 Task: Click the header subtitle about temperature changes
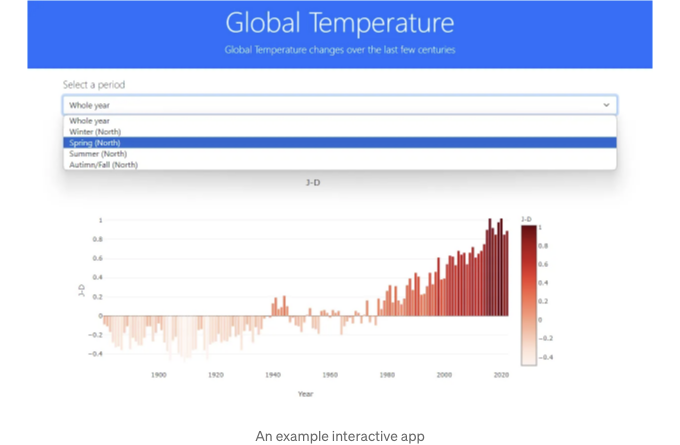[x=340, y=50]
